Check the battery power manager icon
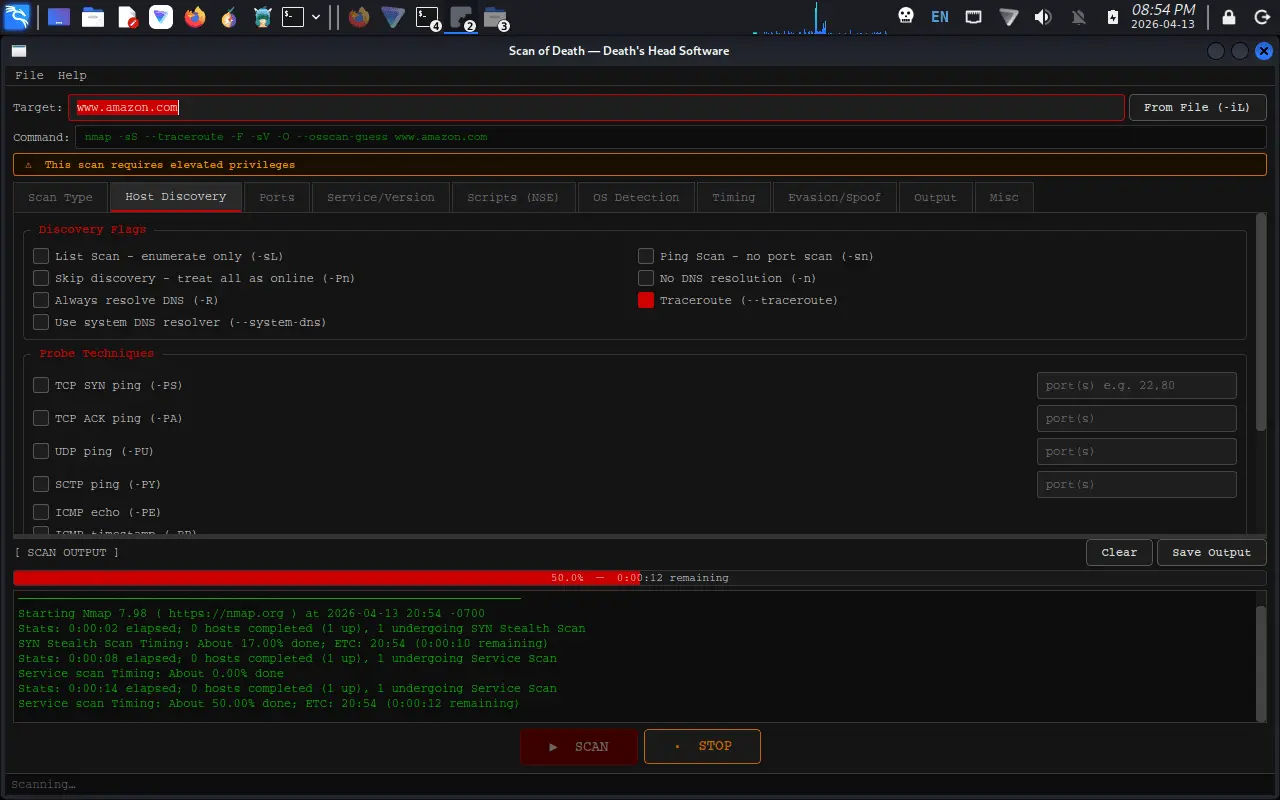1280x800 pixels. coord(1113,16)
